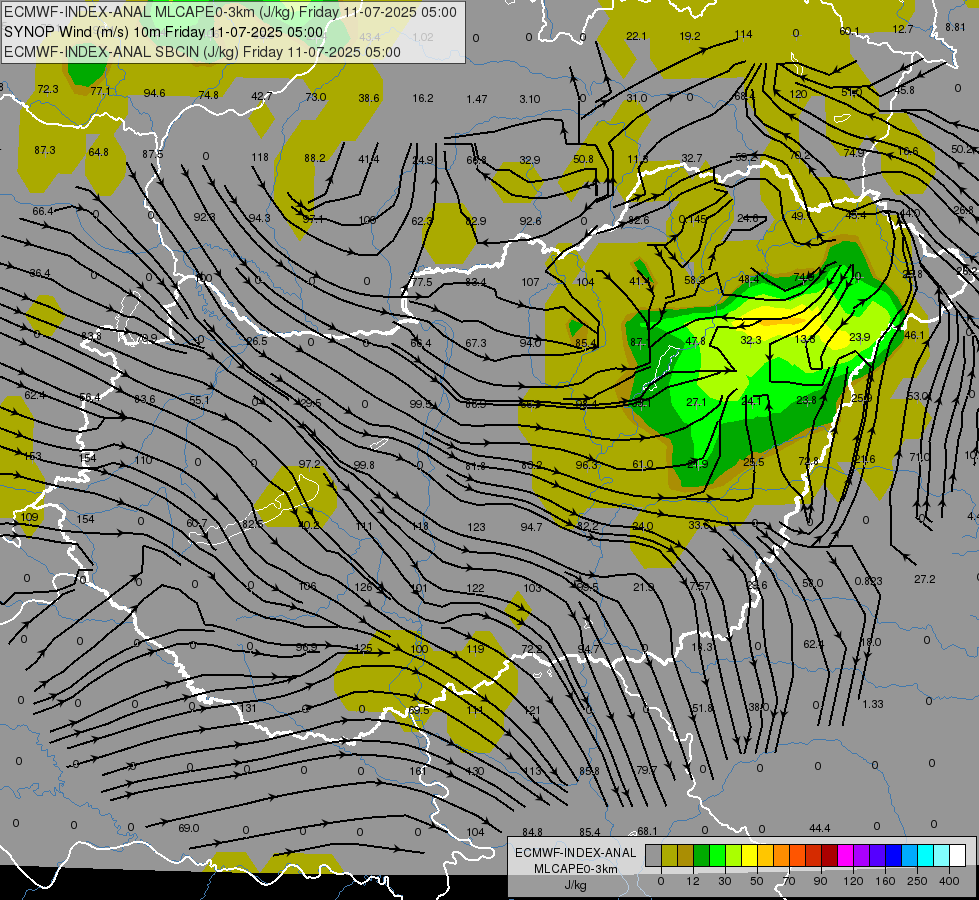Viewport: 979px width, 900px height.
Task: Click the map value 53.0
Action: tap(917, 396)
